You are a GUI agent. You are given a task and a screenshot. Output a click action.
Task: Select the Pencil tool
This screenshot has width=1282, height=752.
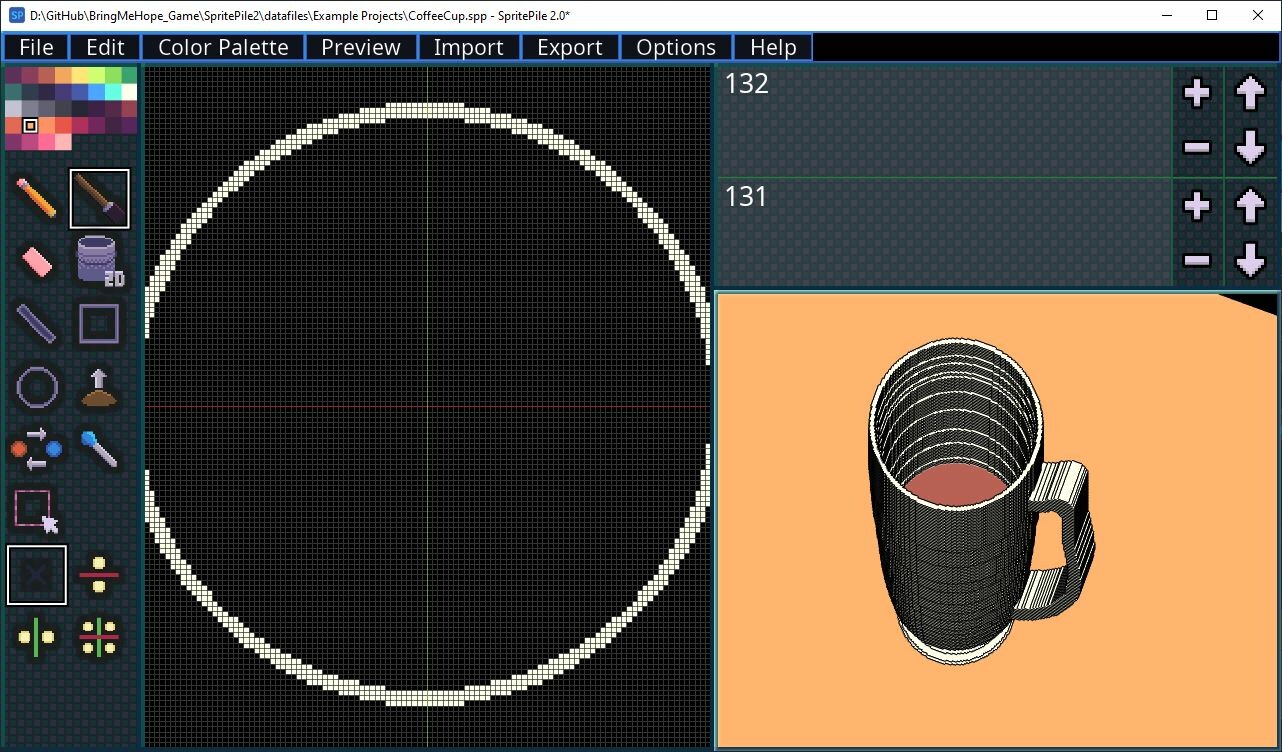point(36,198)
